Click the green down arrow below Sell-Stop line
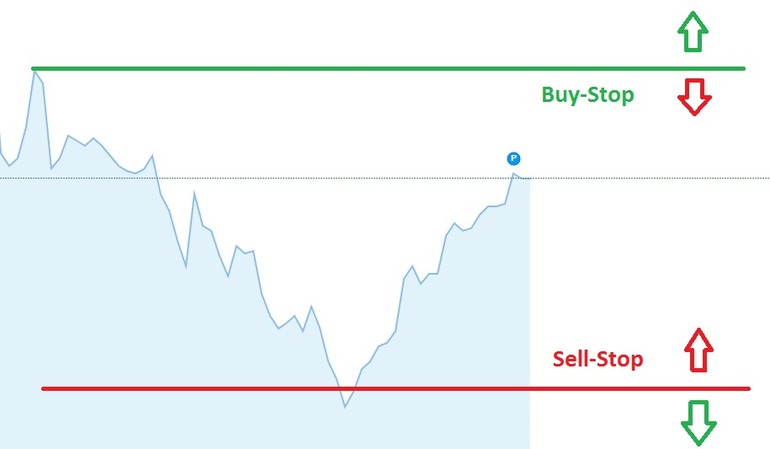Viewport: 770px width, 449px height. pos(698,422)
